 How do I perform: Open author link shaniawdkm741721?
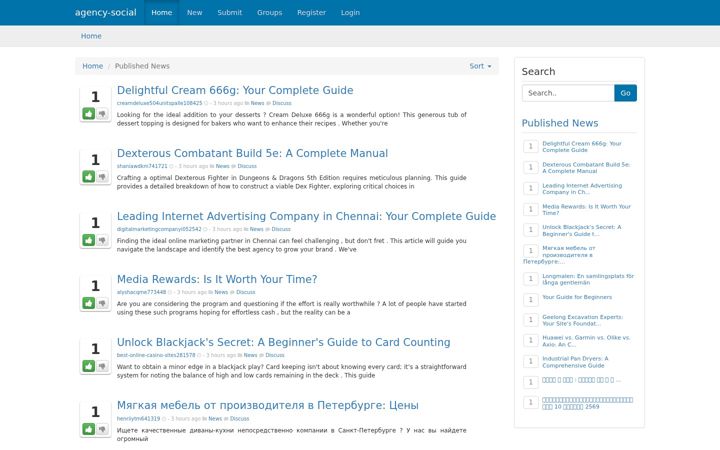click(142, 166)
